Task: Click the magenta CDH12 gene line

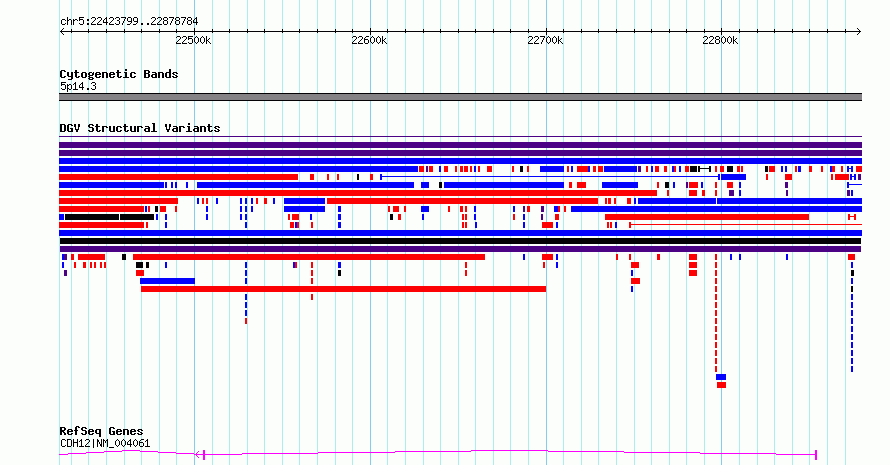Action: [438, 453]
